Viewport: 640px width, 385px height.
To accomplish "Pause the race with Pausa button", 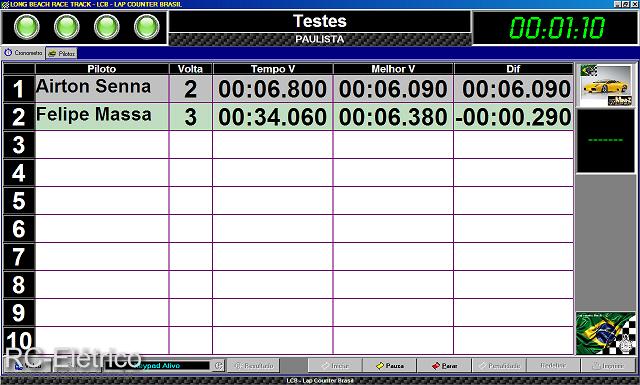I will coord(390,366).
